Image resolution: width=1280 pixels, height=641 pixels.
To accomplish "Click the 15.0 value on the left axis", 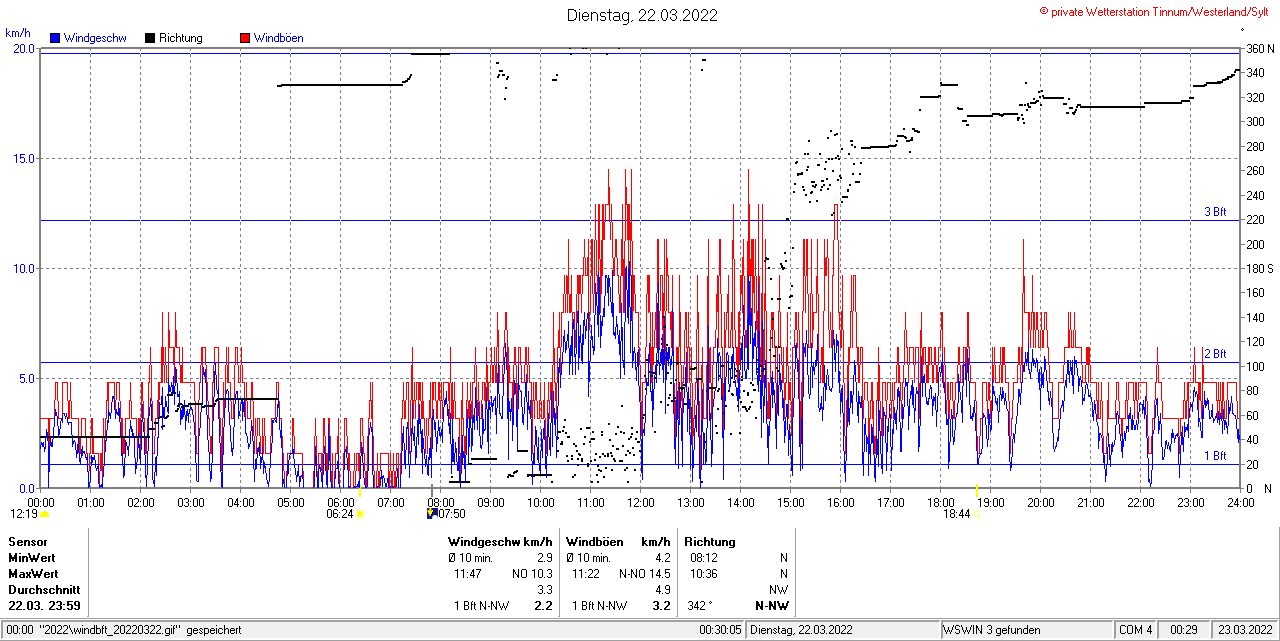I will tap(24, 158).
